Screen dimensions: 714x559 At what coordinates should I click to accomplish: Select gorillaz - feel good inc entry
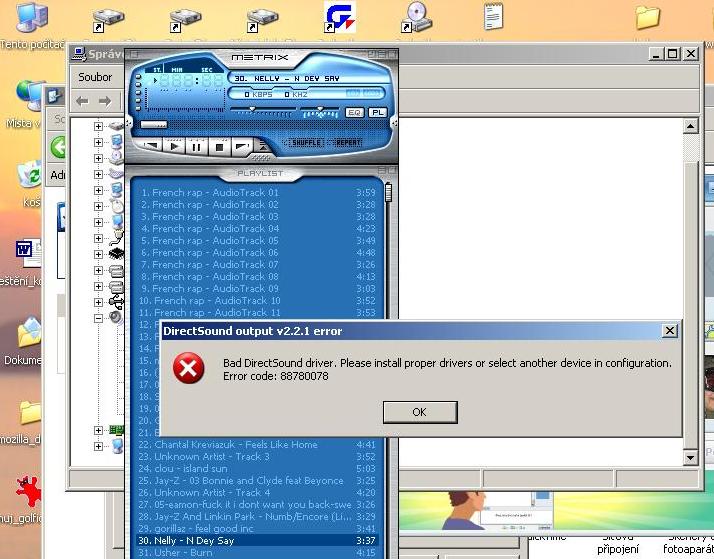(x=258, y=529)
